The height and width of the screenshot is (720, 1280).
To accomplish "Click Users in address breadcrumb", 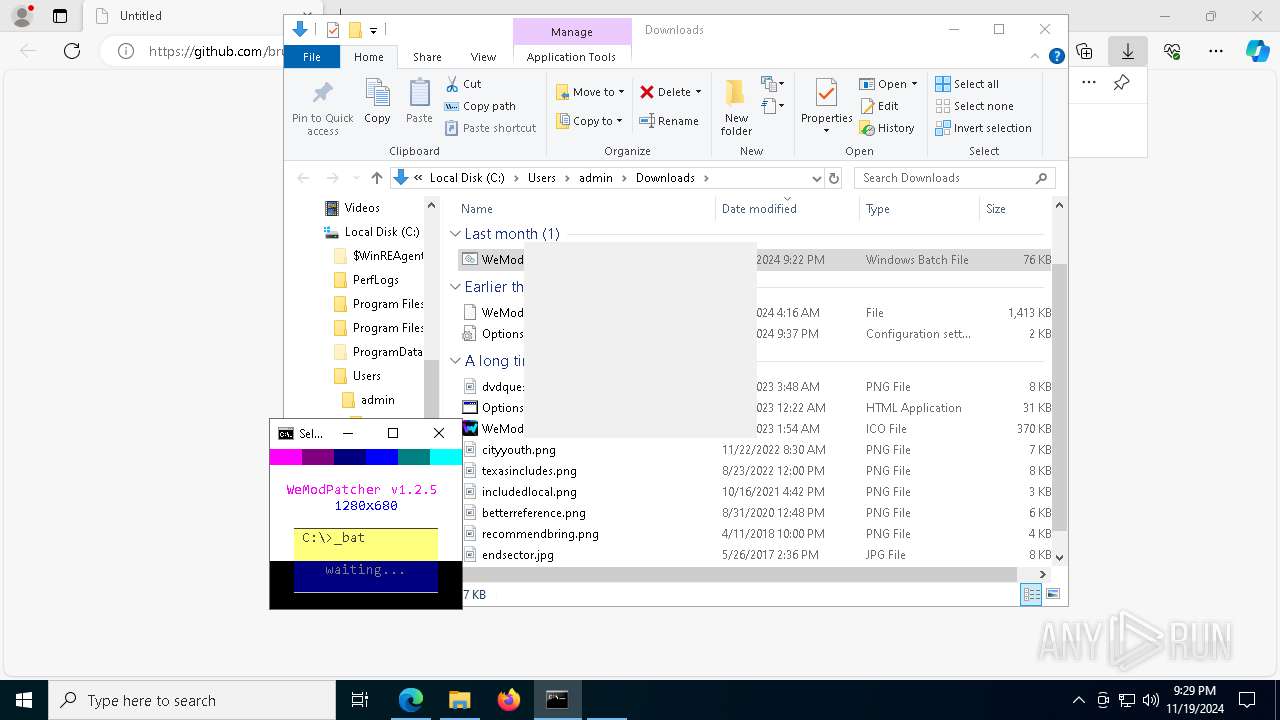I will tap(541, 178).
